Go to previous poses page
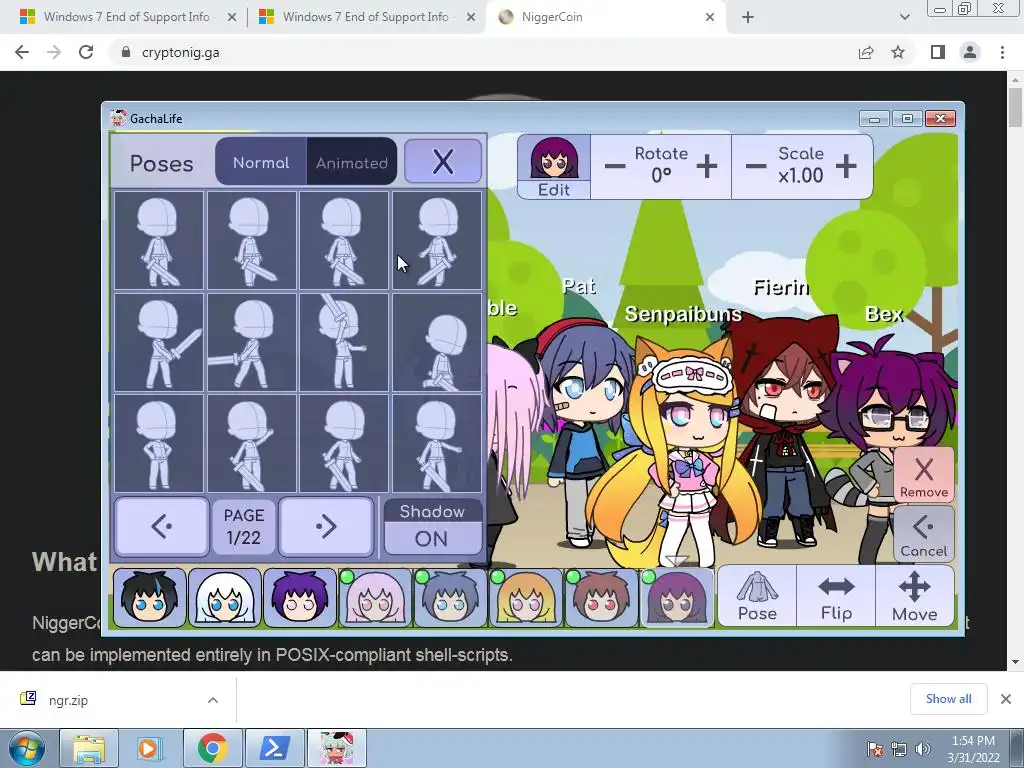This screenshot has height=768, width=1024. click(161, 526)
